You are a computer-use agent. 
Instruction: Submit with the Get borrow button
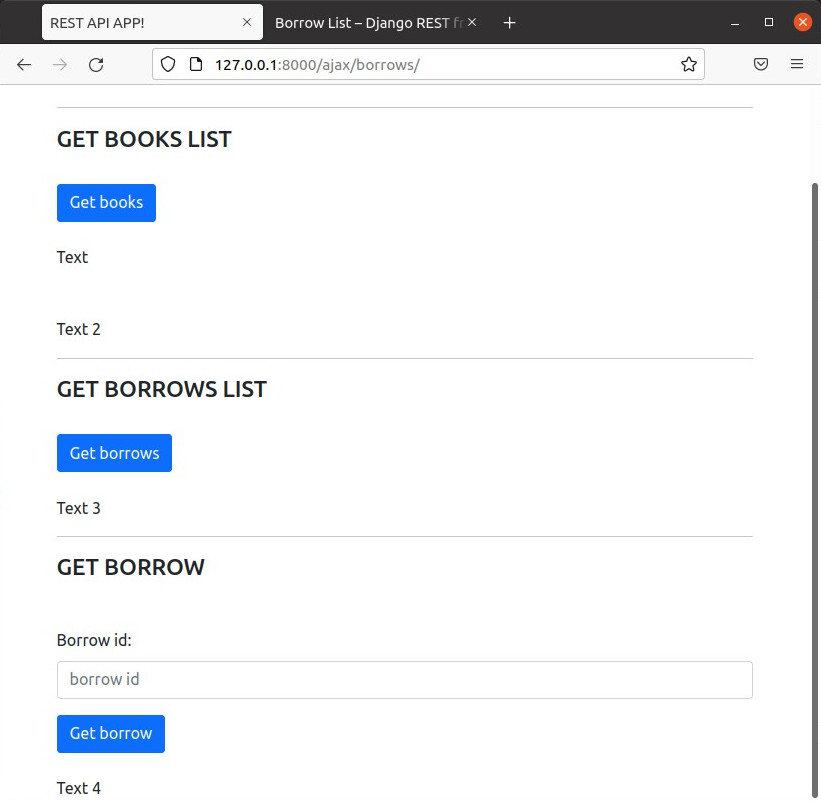[x=110, y=733]
